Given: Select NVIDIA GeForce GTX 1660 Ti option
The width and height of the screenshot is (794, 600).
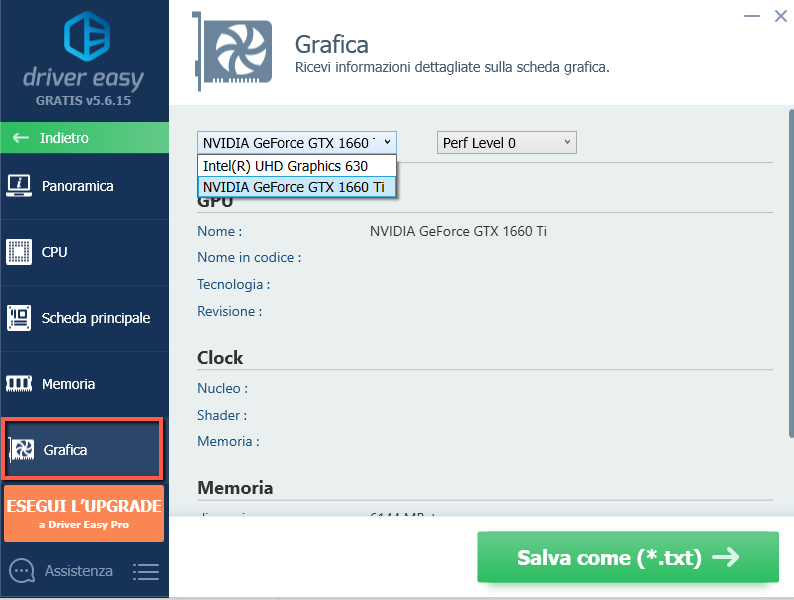Looking at the screenshot, I should 296,187.
